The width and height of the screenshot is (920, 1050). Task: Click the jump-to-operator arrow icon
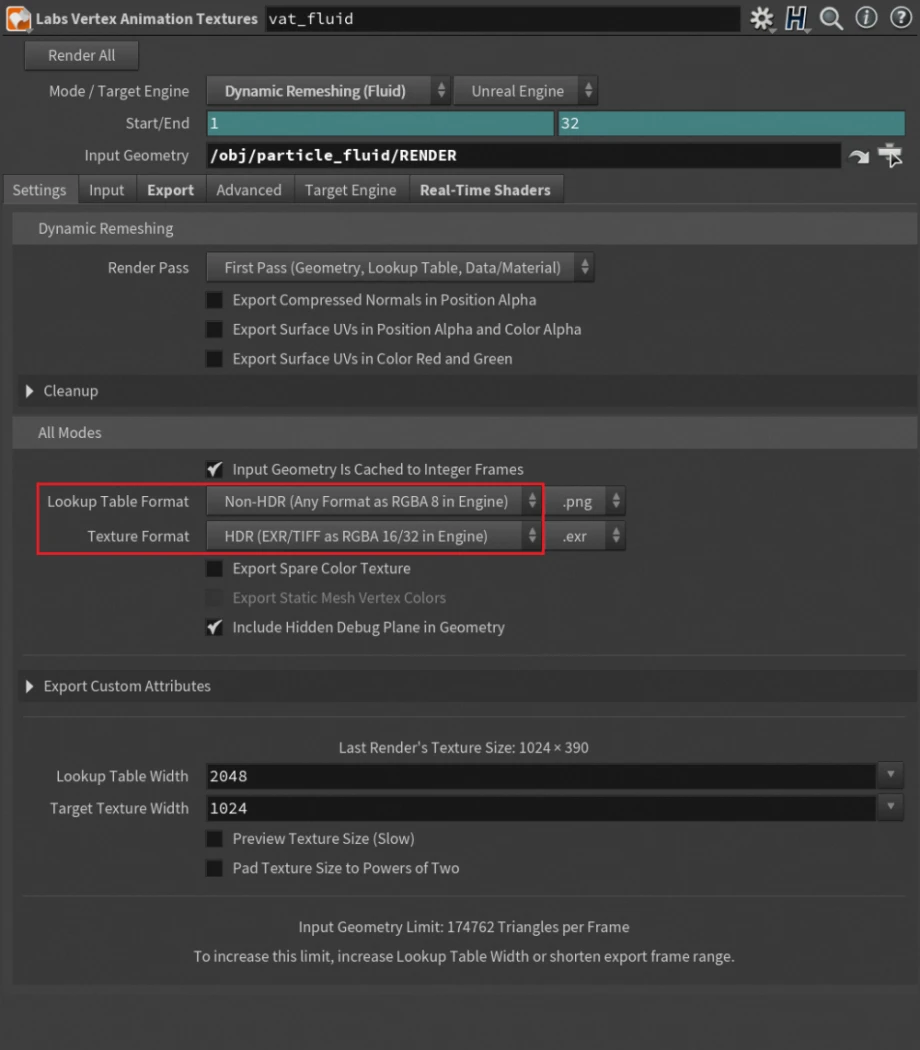pos(857,156)
